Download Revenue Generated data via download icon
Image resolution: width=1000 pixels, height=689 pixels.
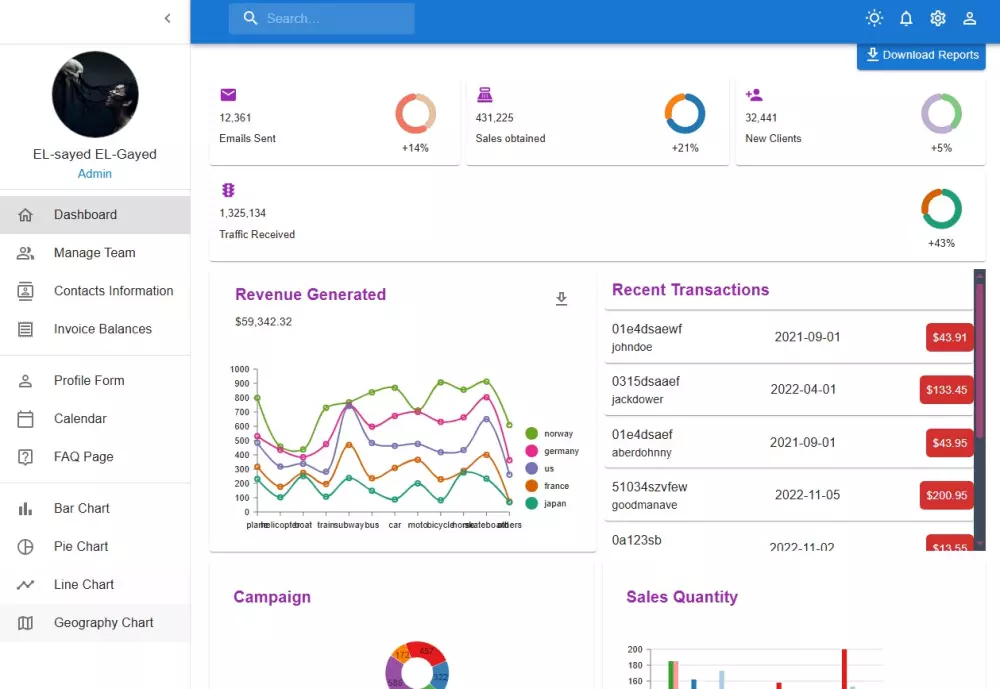pos(561,298)
